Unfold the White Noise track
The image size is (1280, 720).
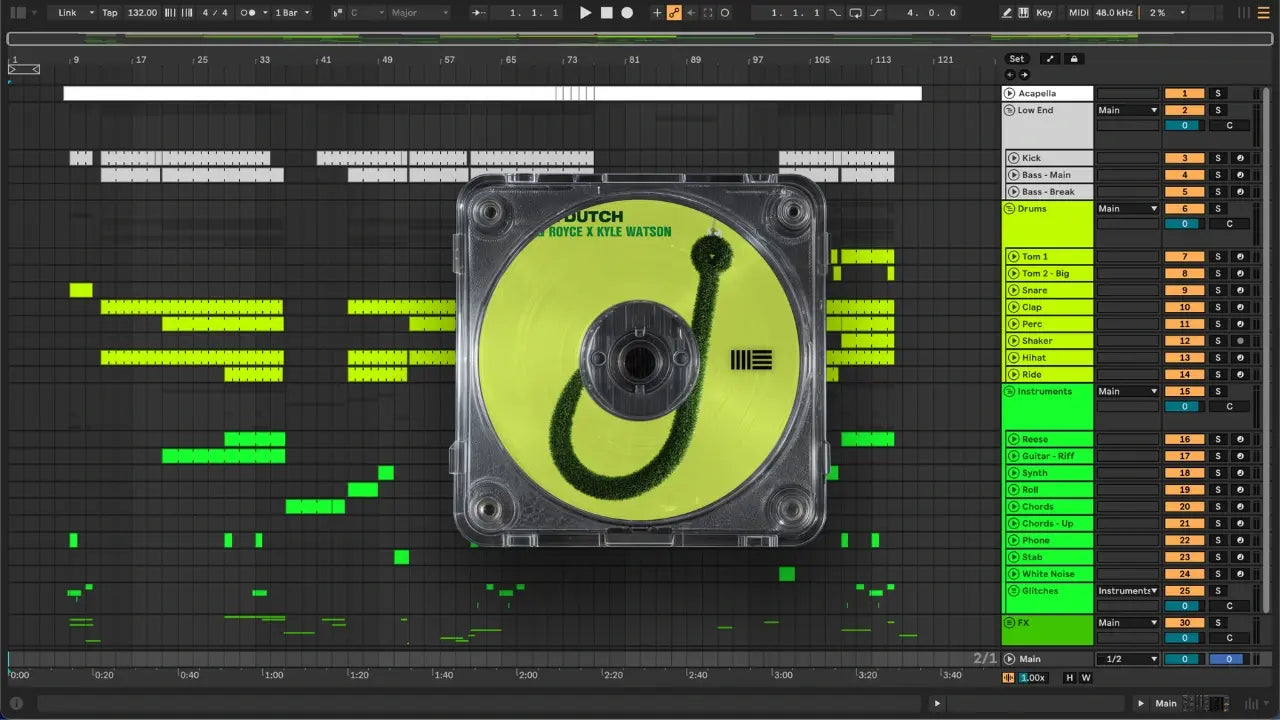click(1013, 574)
